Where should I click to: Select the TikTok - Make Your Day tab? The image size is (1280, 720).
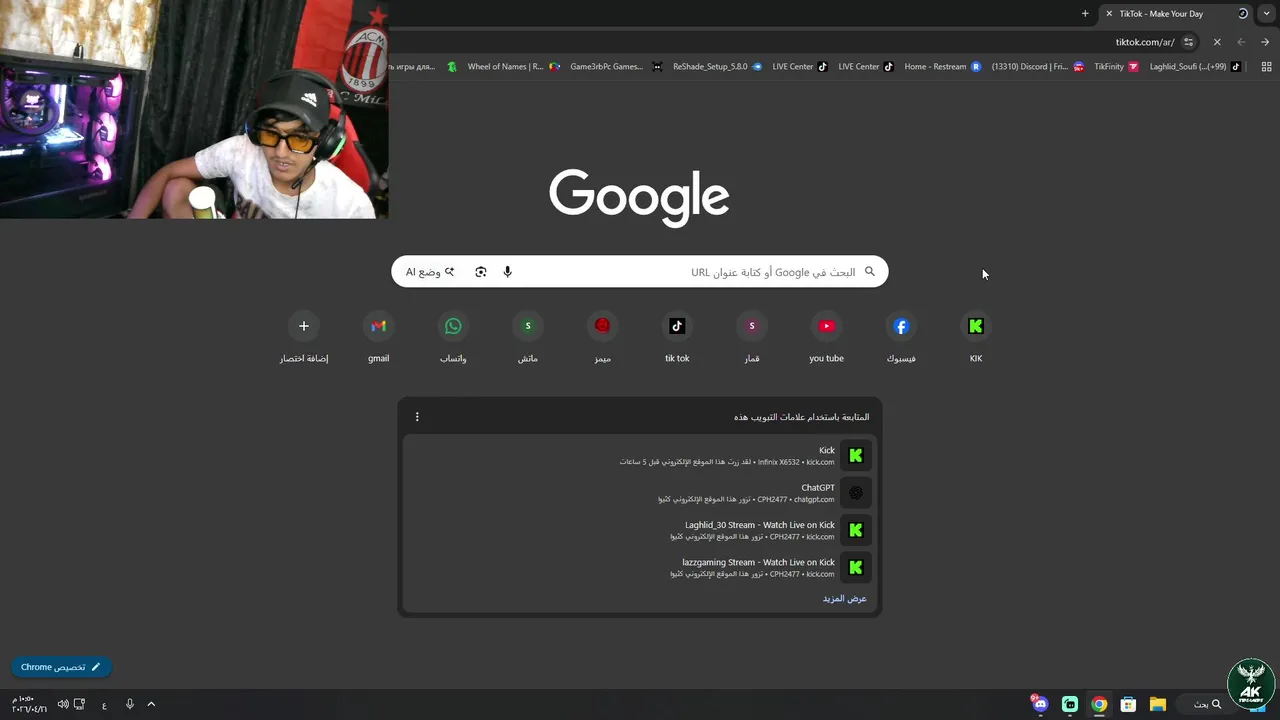point(1175,14)
